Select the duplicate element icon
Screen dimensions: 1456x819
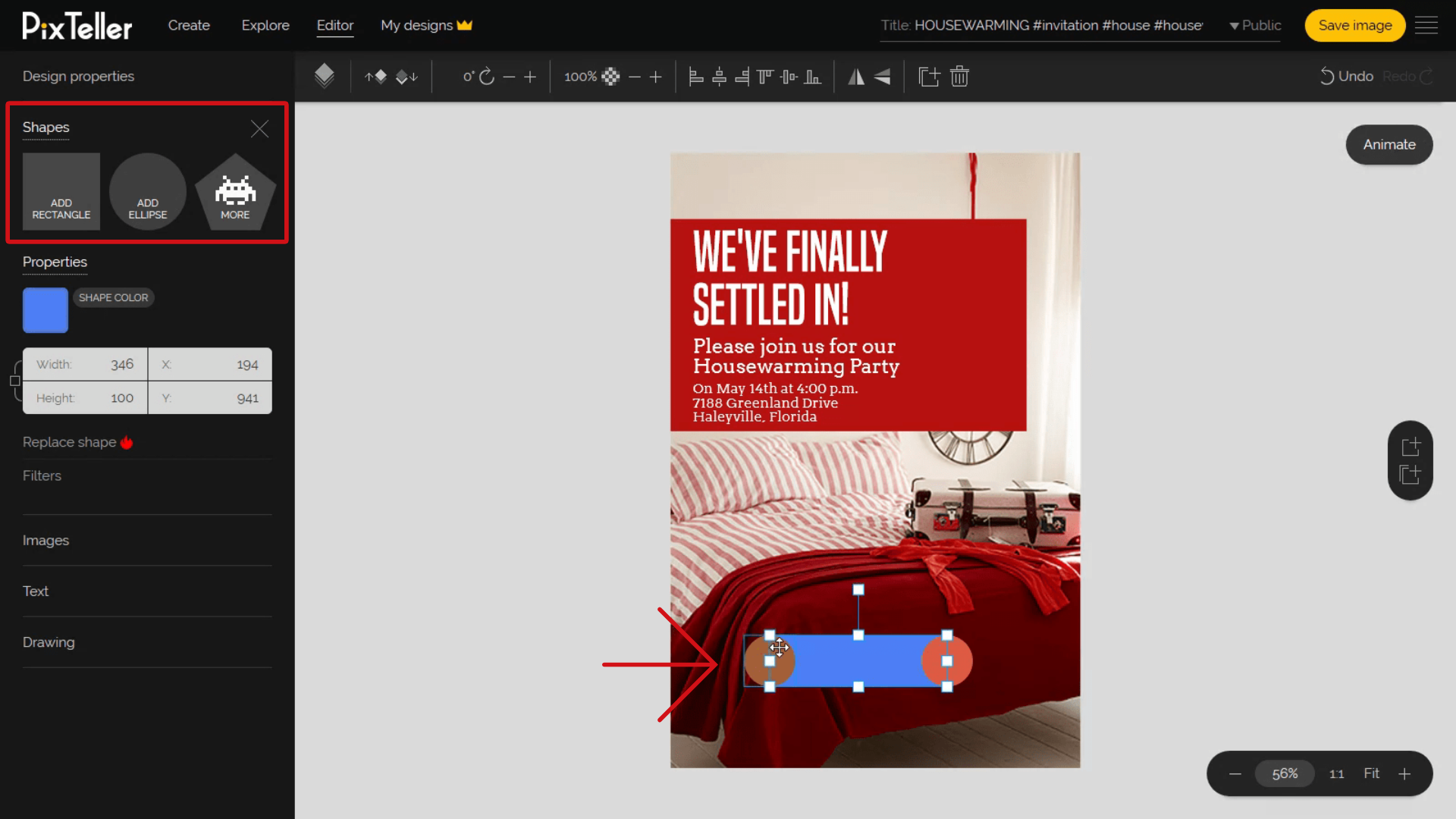[x=927, y=76]
